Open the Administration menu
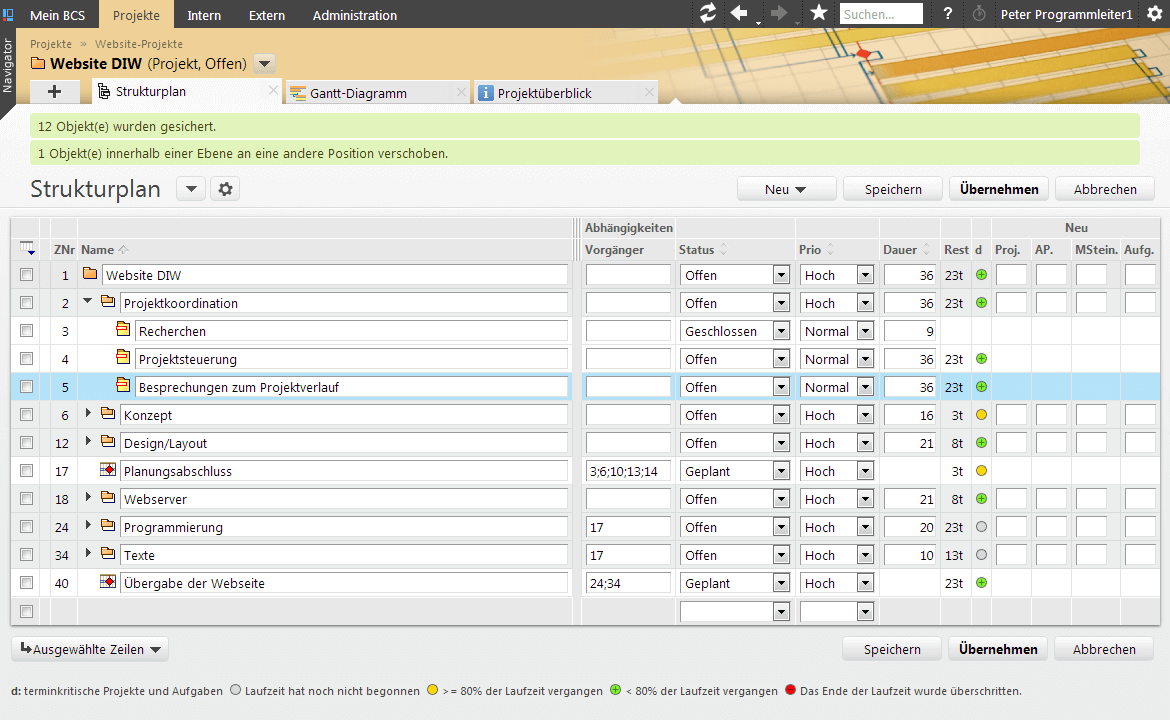This screenshot has width=1170, height=720. [x=354, y=15]
